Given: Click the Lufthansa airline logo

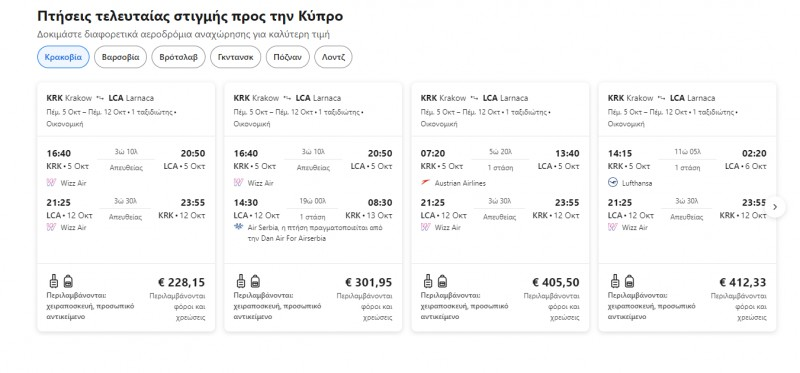Looking at the screenshot, I should coord(613,183).
